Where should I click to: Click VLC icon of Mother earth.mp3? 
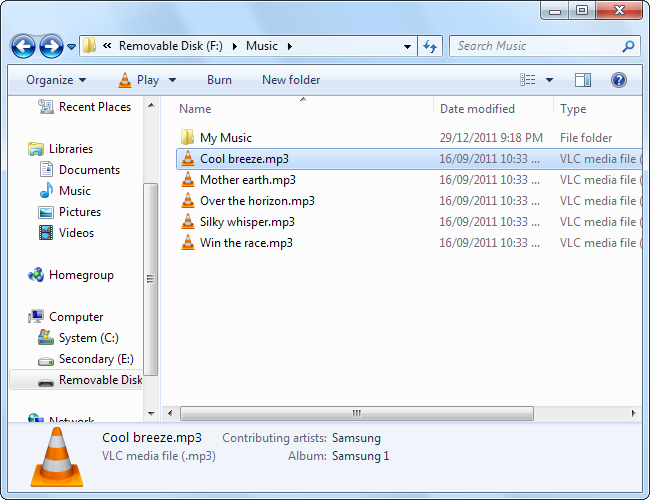click(x=188, y=180)
